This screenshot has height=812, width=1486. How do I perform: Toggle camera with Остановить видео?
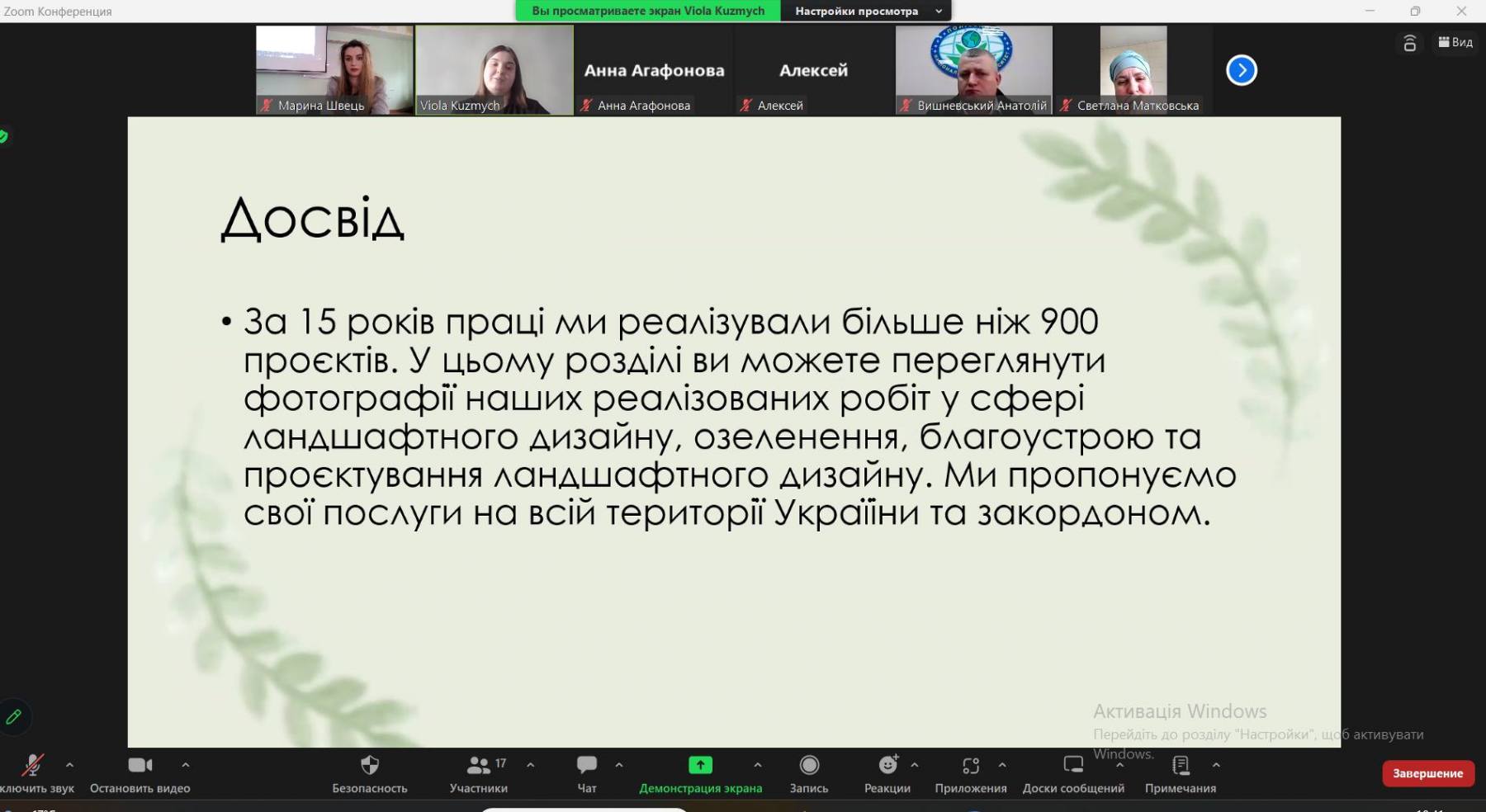tap(140, 766)
